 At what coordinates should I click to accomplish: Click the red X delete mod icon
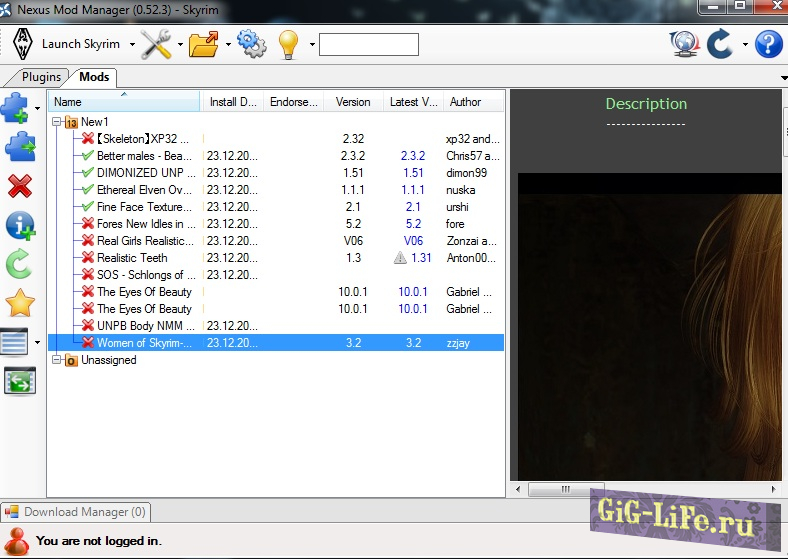pyautogui.click(x=19, y=186)
